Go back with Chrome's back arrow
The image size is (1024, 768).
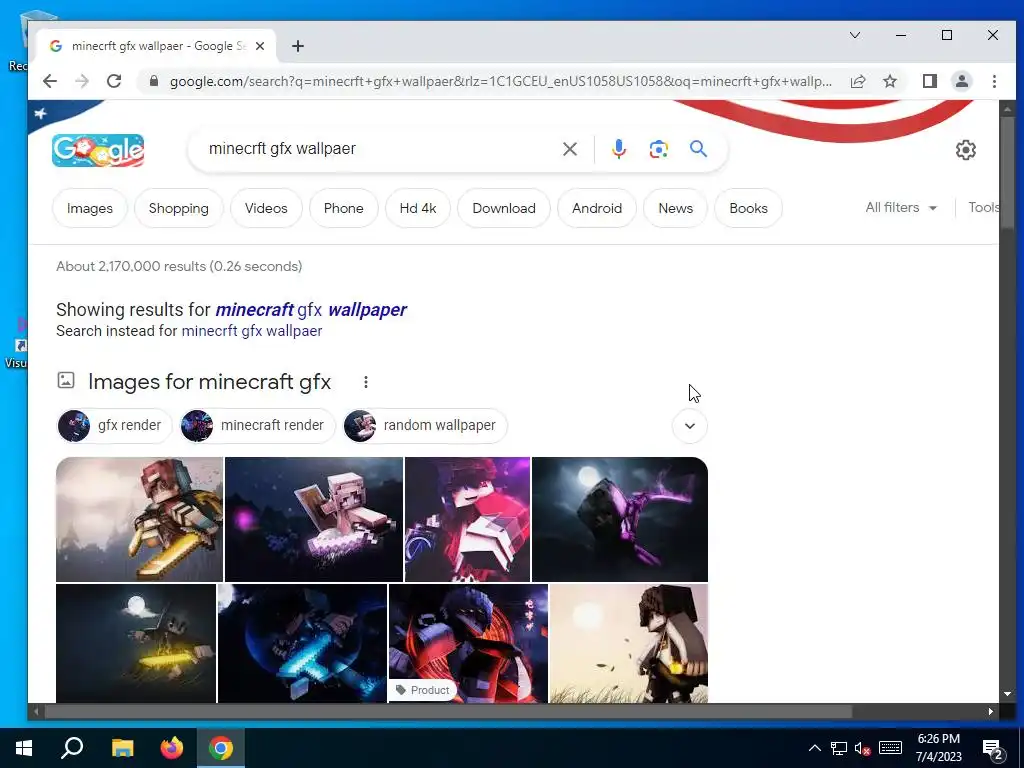coord(50,82)
